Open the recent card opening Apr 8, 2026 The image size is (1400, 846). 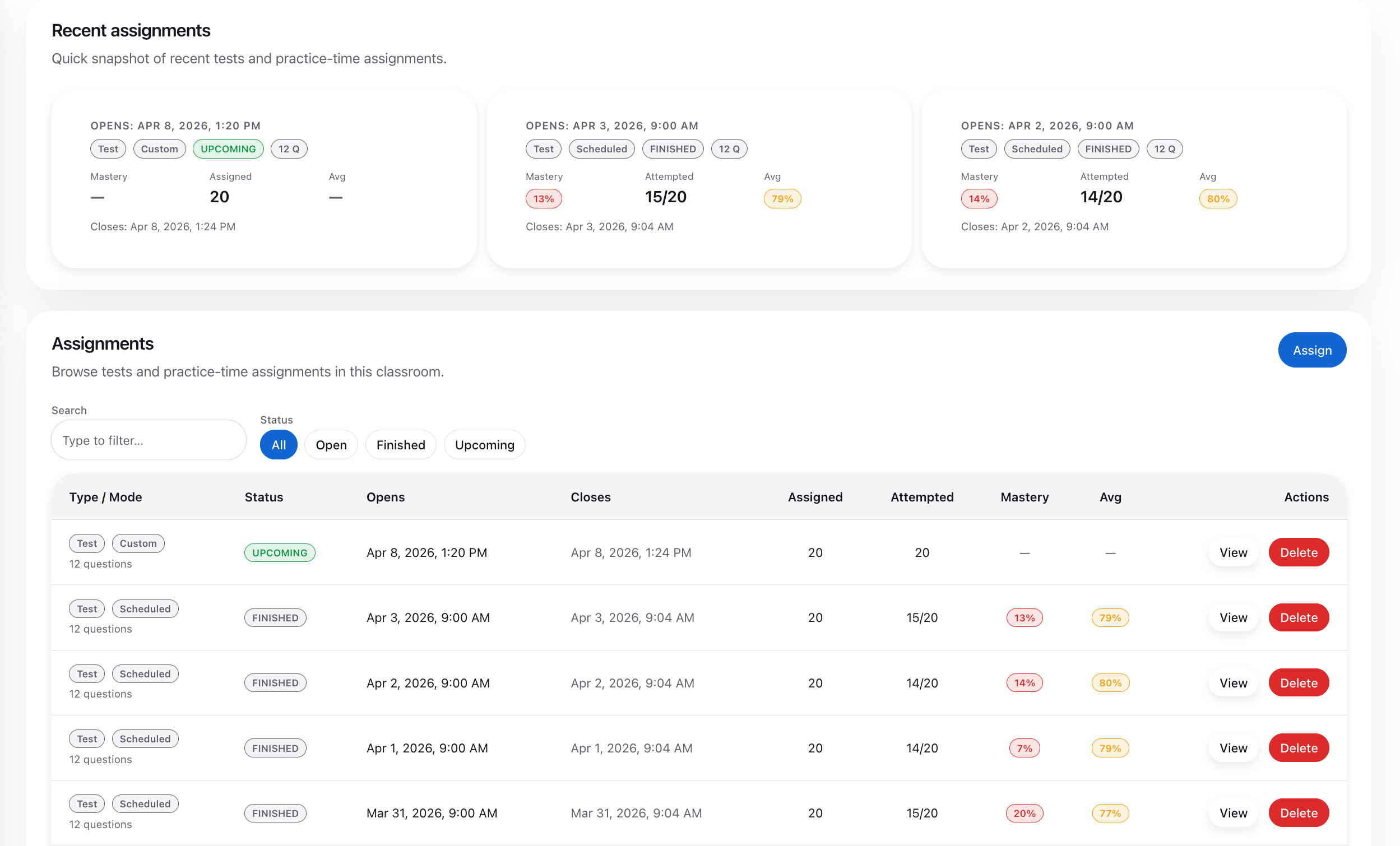point(263,179)
